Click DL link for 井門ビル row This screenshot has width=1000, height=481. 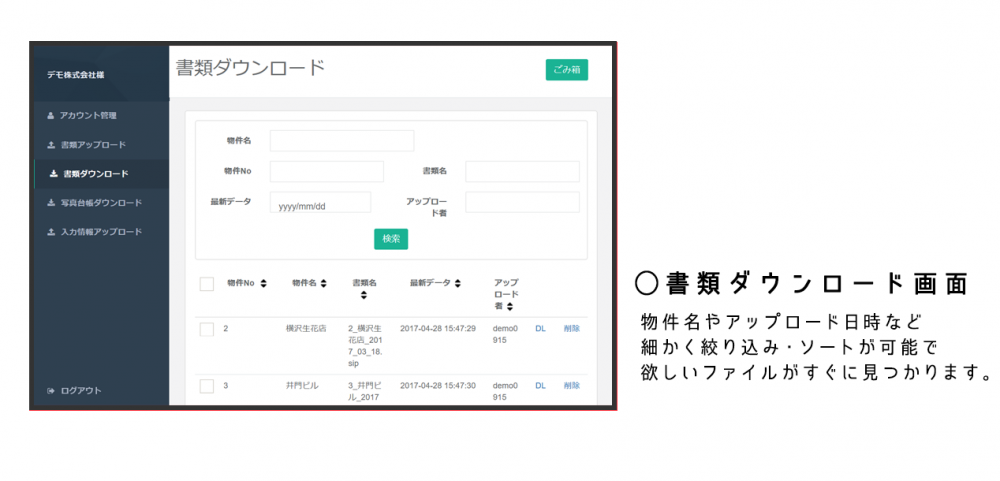(x=540, y=385)
